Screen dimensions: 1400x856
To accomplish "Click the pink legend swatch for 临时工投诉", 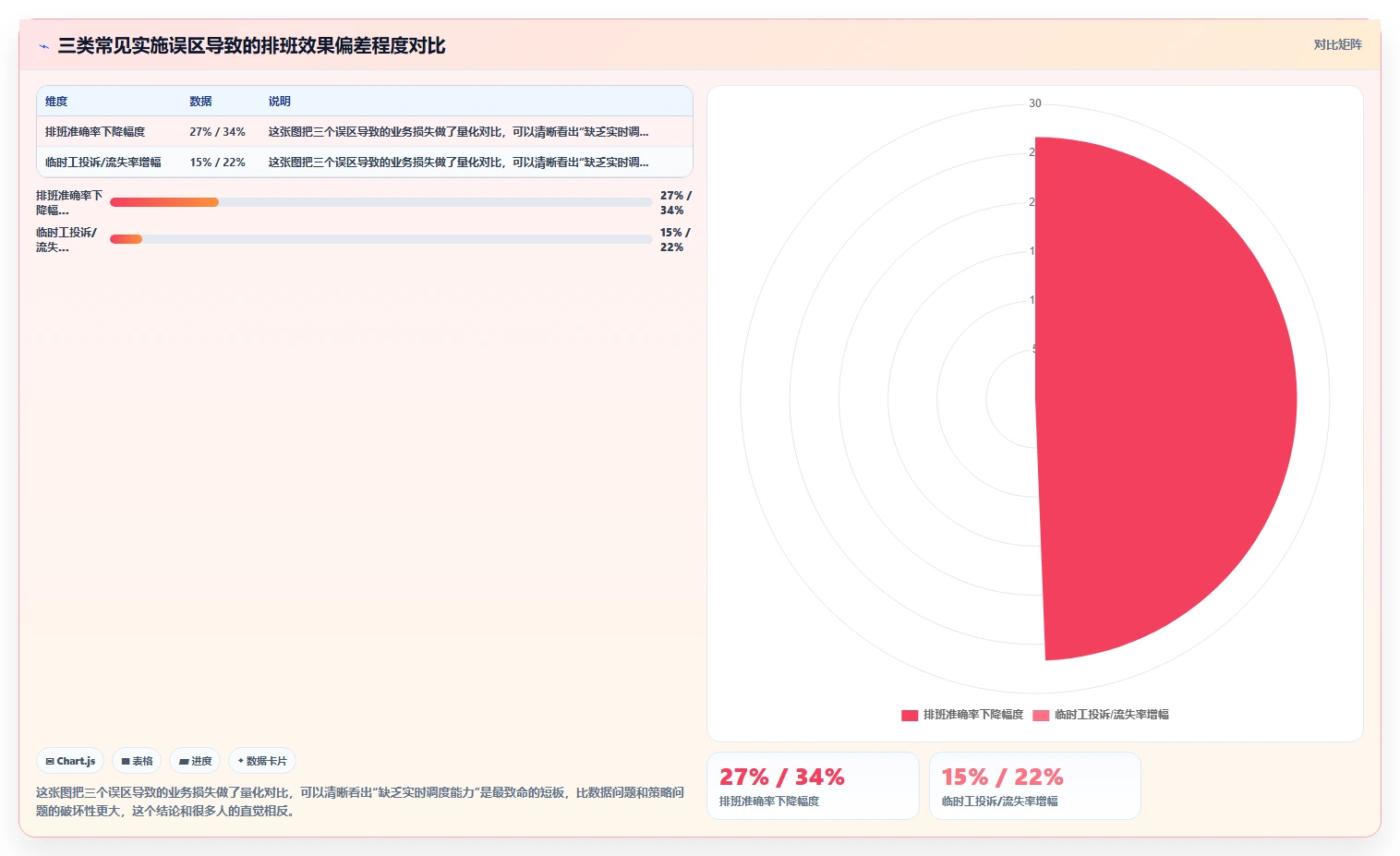I will pyautogui.click(x=1041, y=715).
